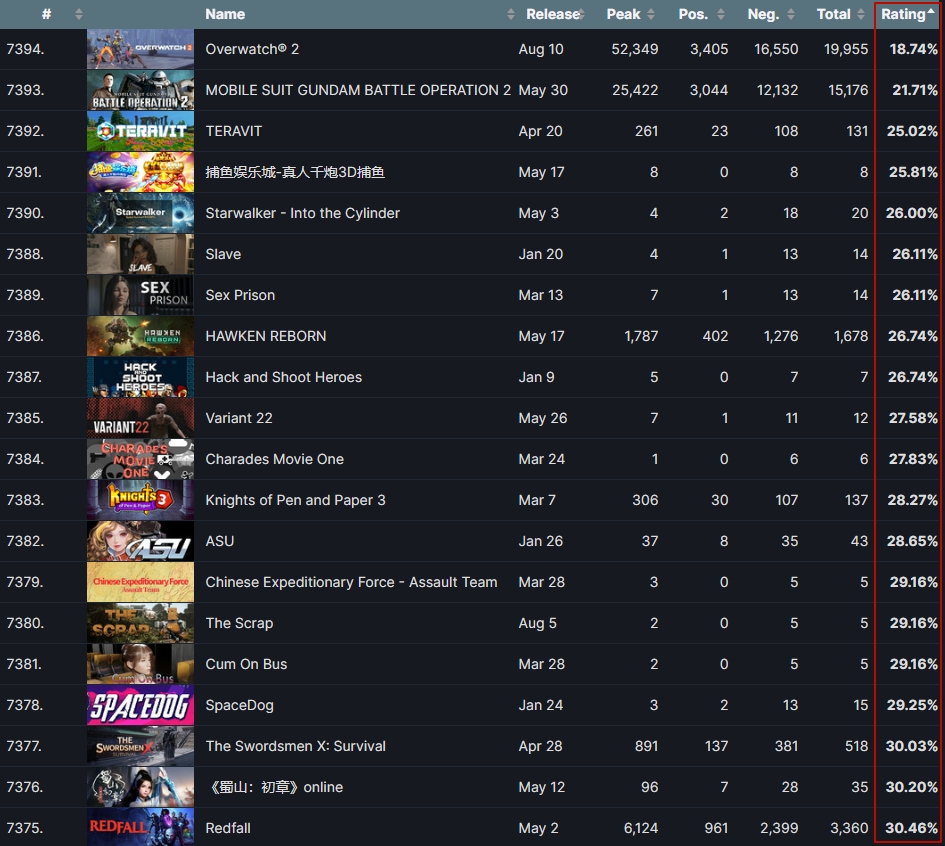
Task: Open Starwalker - Into the Cylinder link
Action: coord(303,213)
